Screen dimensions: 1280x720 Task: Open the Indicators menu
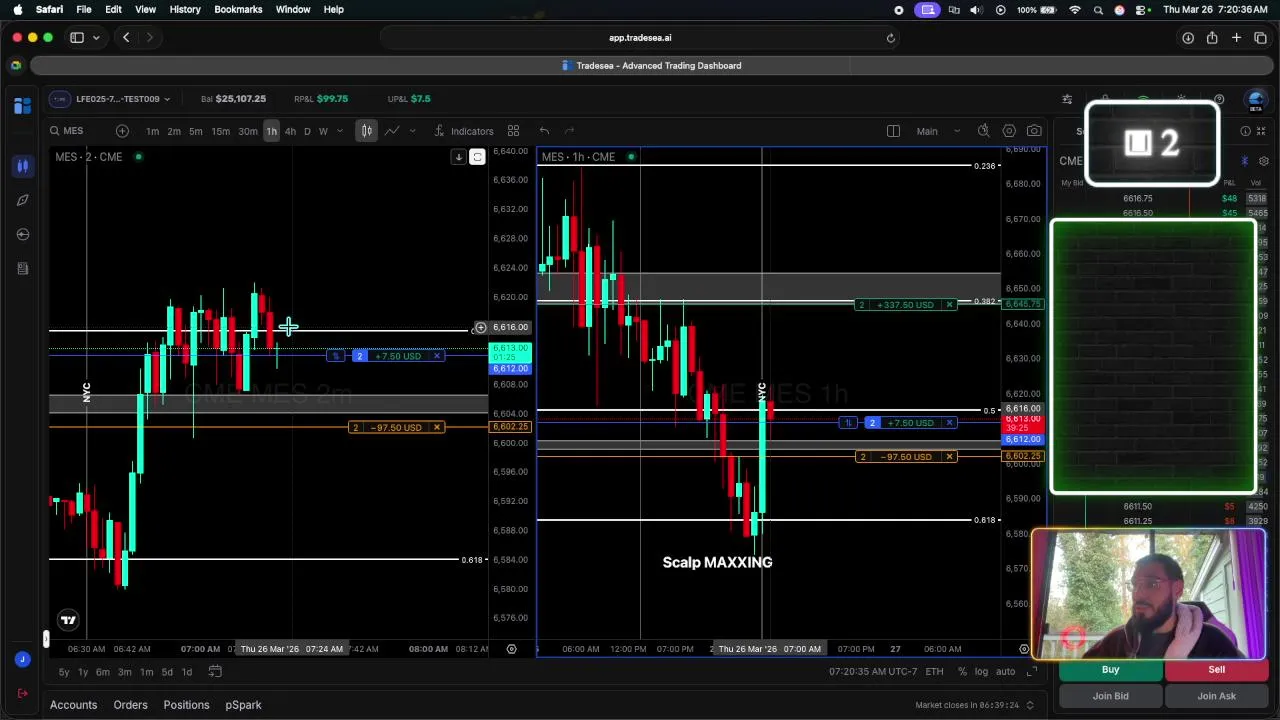click(463, 131)
